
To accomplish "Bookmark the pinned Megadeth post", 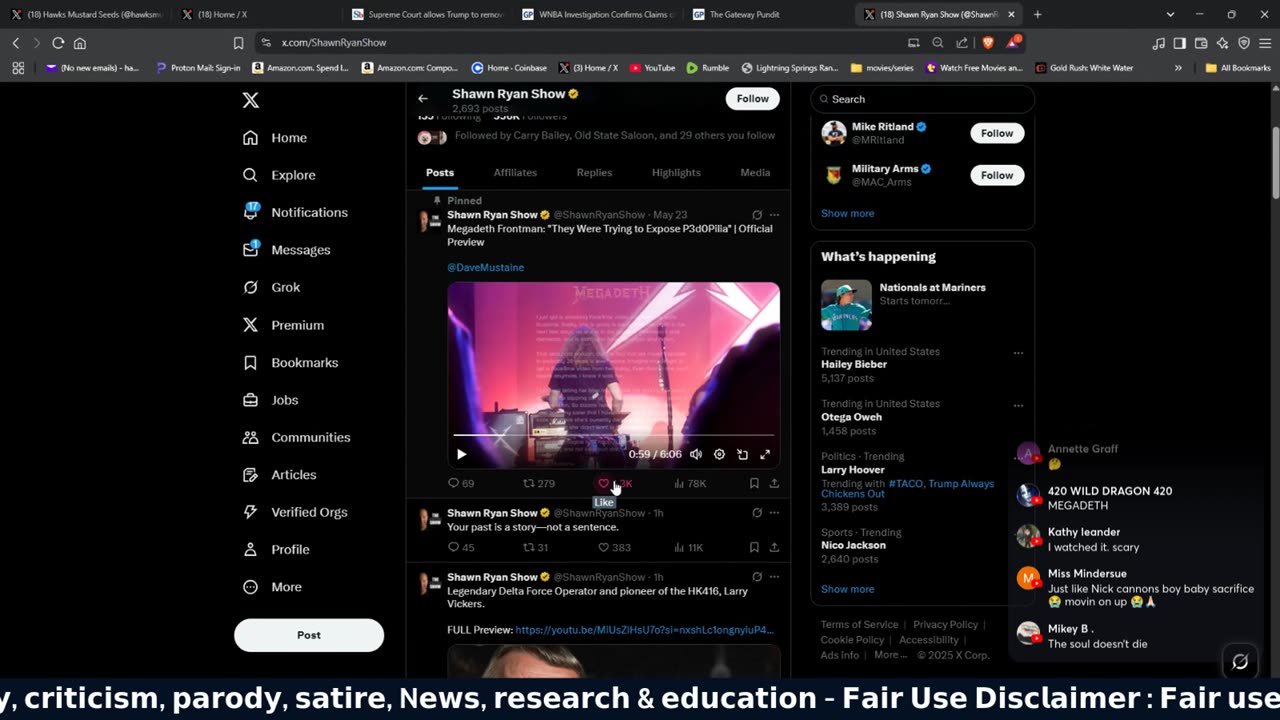I will [754, 484].
